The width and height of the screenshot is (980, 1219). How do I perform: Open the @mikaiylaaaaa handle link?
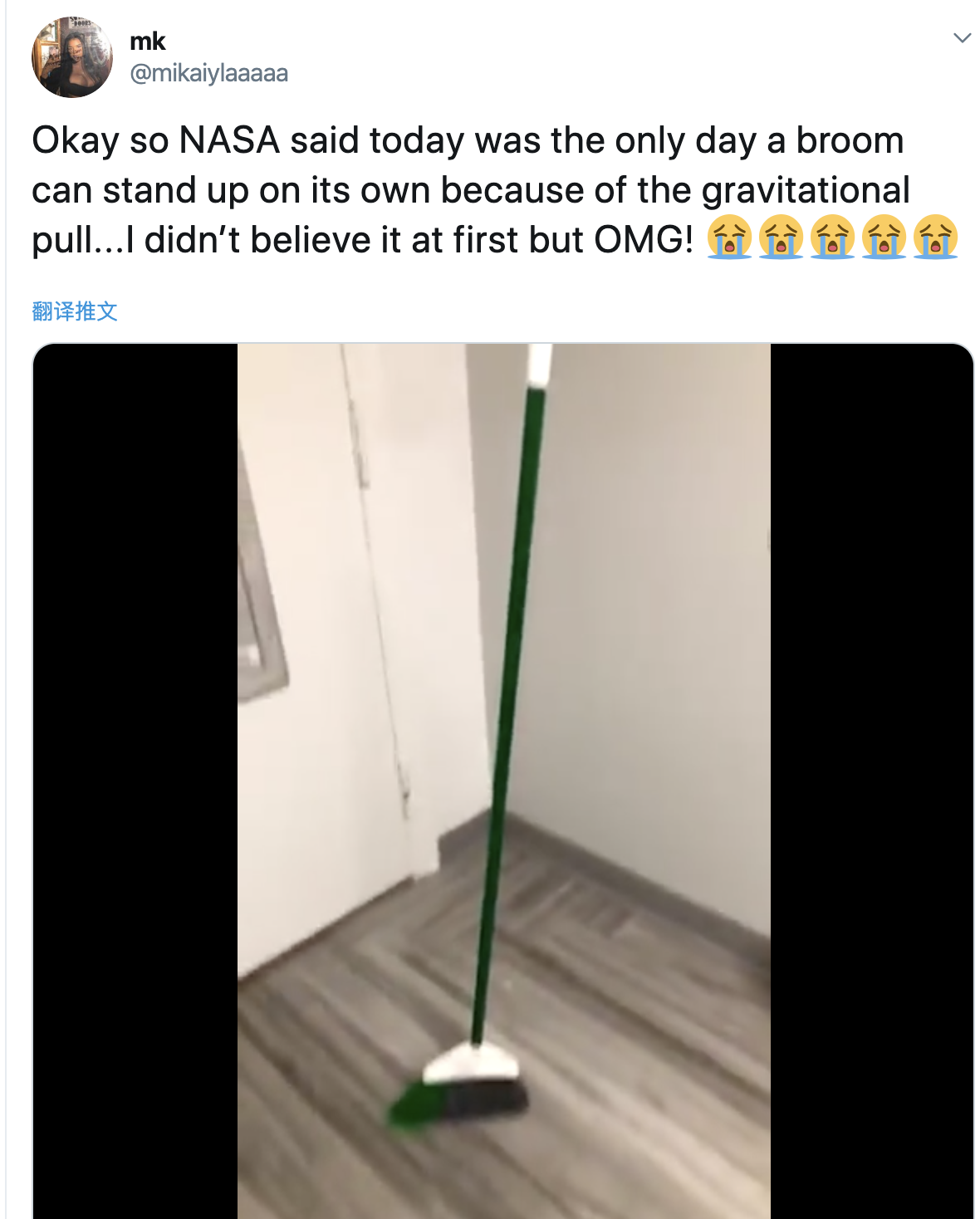tap(209, 73)
